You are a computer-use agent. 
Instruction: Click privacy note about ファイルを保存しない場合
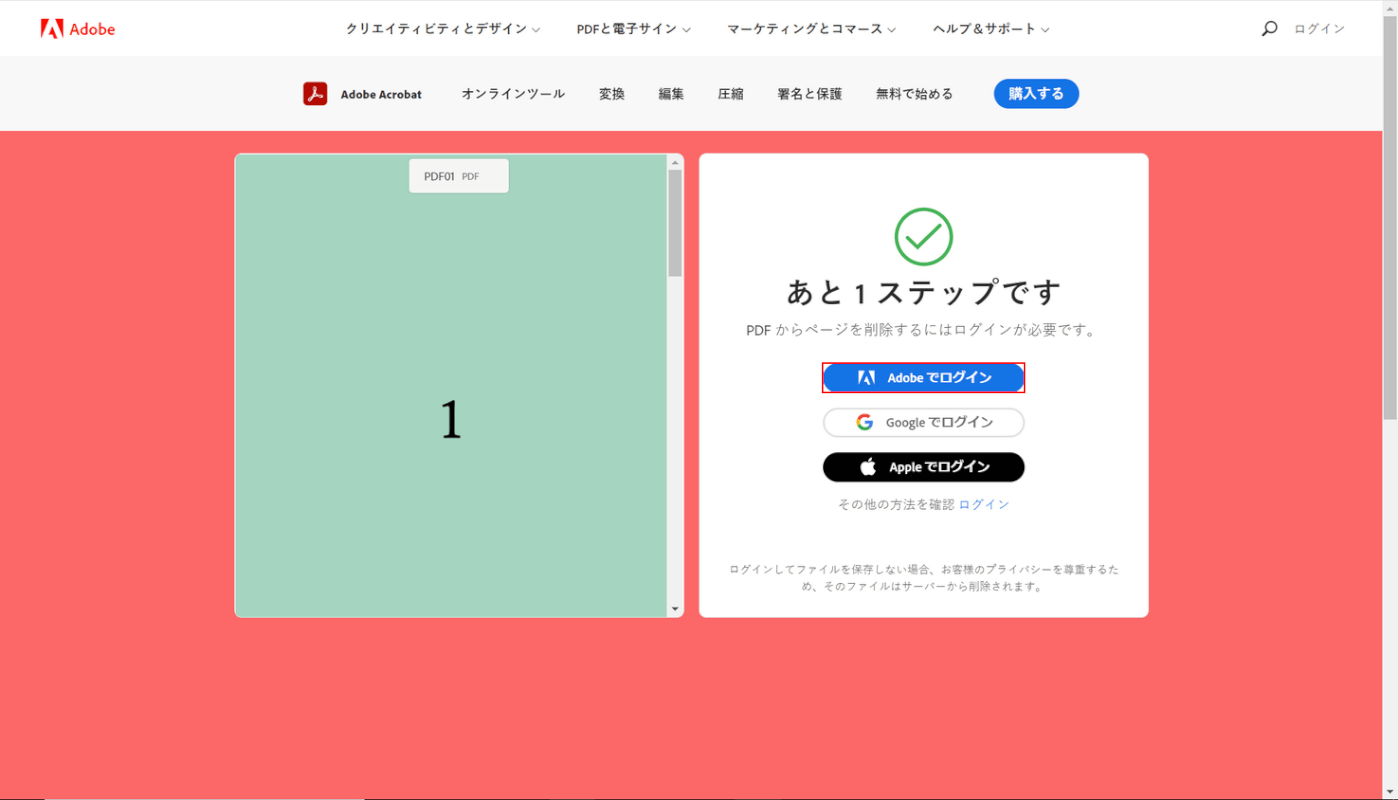924,578
